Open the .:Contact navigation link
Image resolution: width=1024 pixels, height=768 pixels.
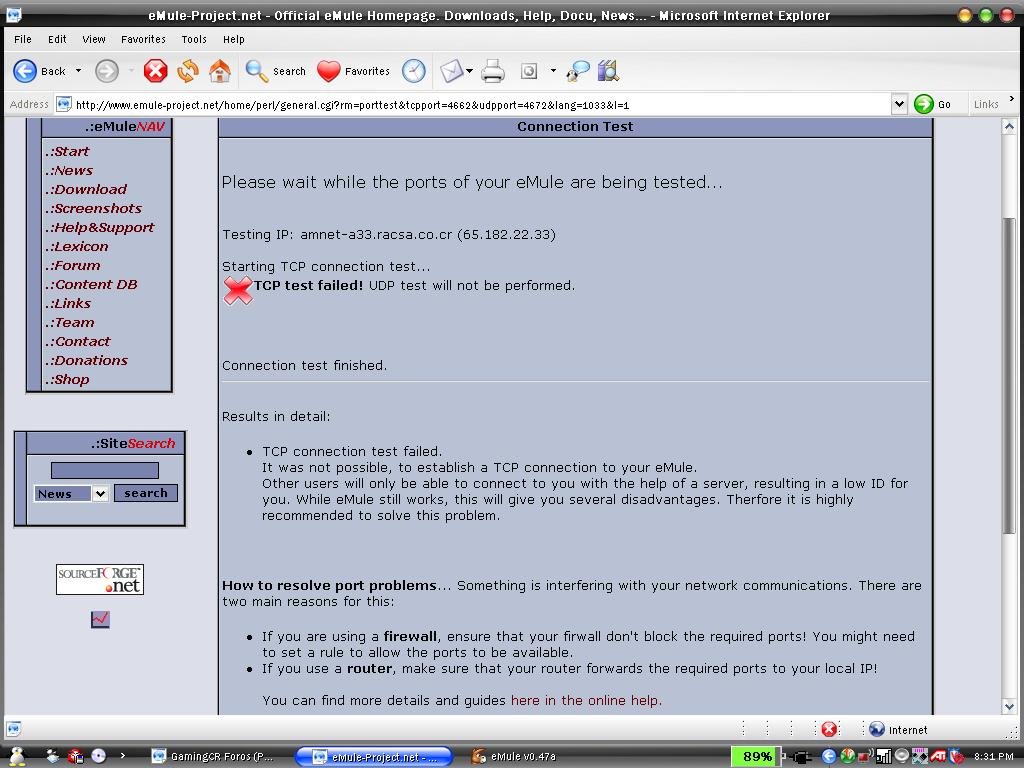pyautogui.click(x=78, y=341)
